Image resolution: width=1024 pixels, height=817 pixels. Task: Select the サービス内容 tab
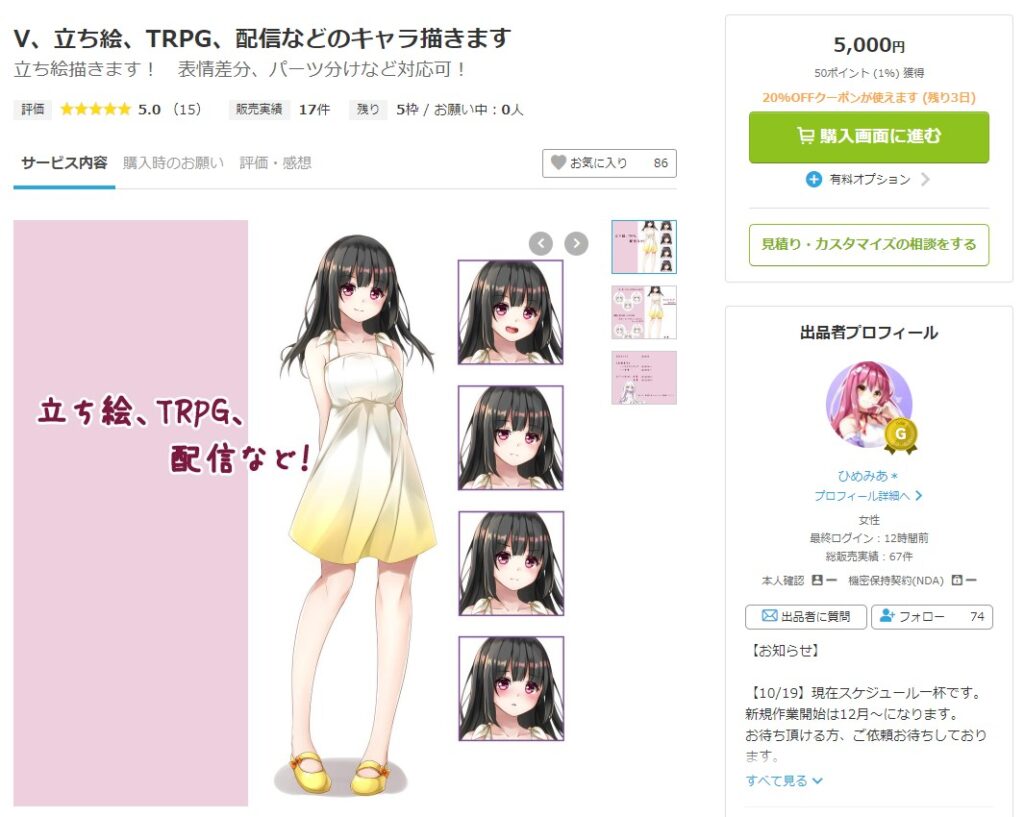pyautogui.click(x=64, y=163)
